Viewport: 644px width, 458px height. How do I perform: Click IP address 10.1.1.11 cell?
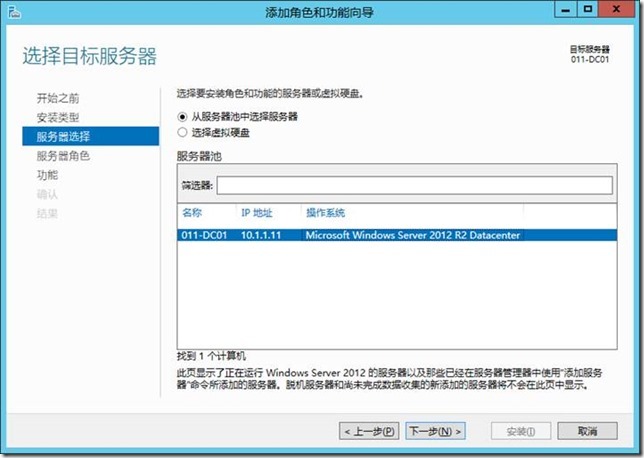[x=261, y=235]
